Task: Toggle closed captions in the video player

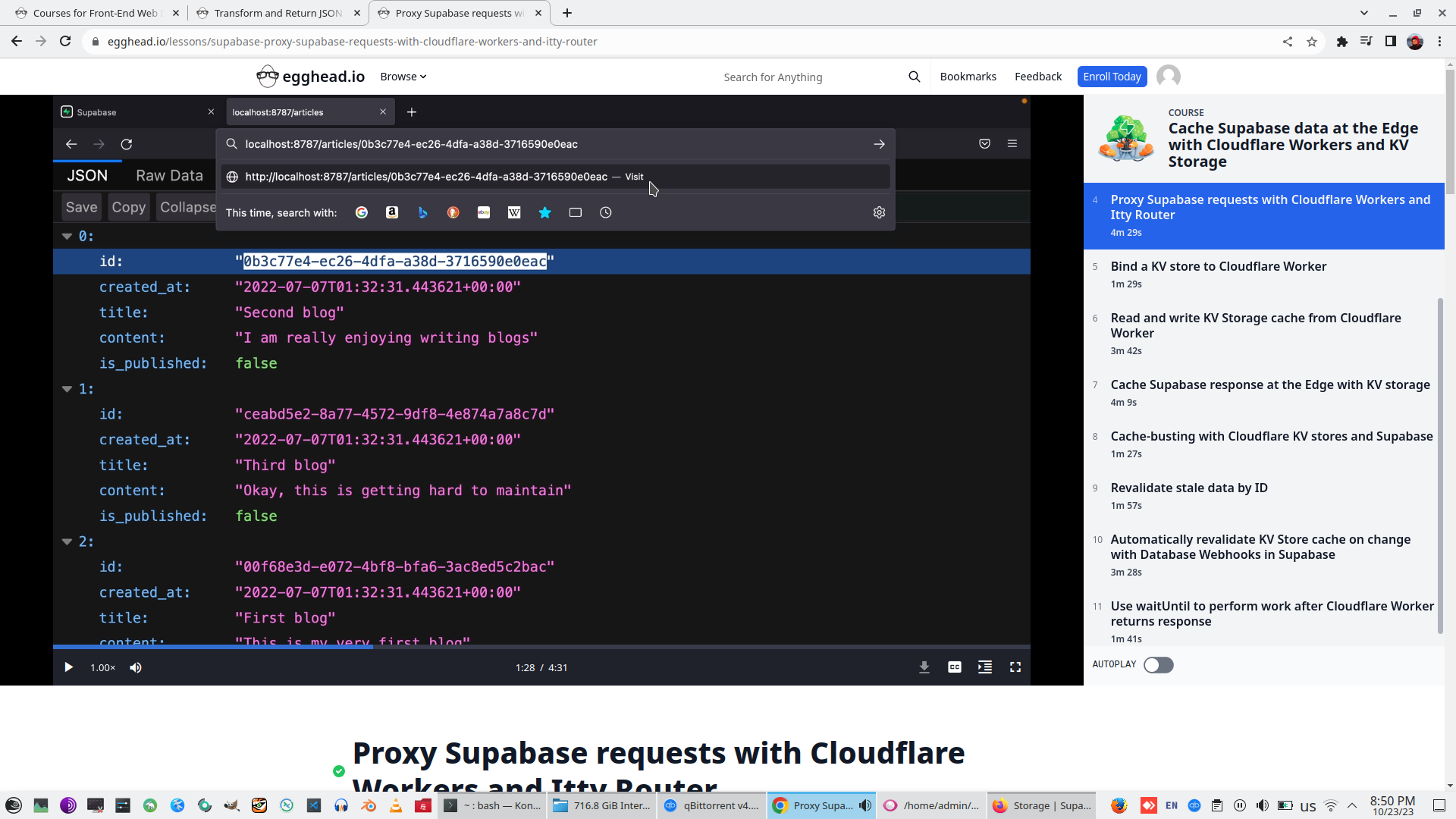Action: coord(954,667)
